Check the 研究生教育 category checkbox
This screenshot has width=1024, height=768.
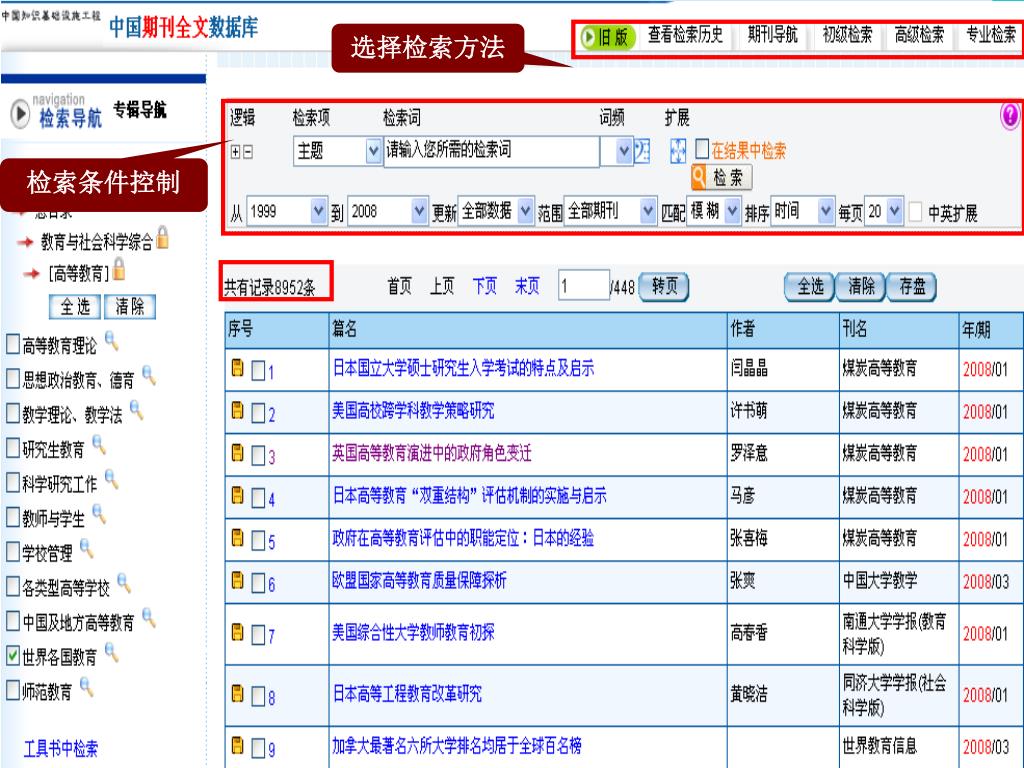[12, 448]
